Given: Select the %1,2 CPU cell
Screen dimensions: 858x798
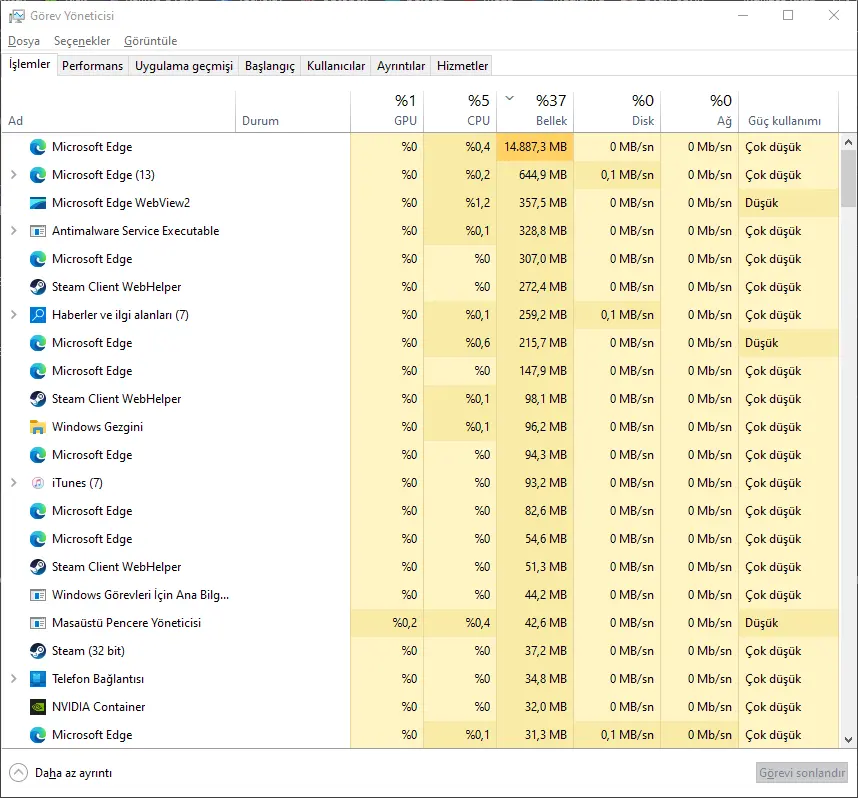Looking at the screenshot, I should (460, 203).
